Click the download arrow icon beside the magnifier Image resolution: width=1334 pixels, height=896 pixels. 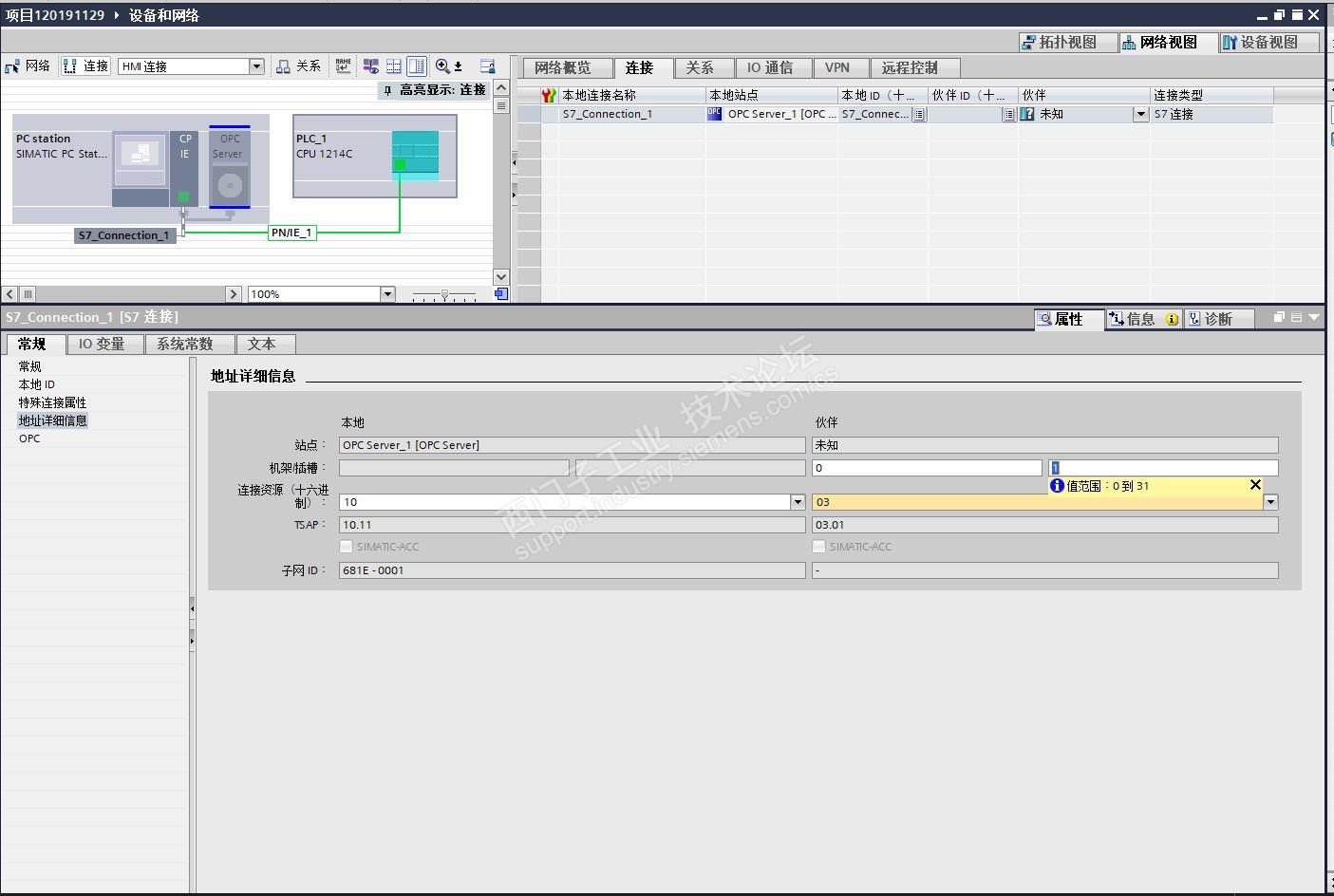point(458,66)
